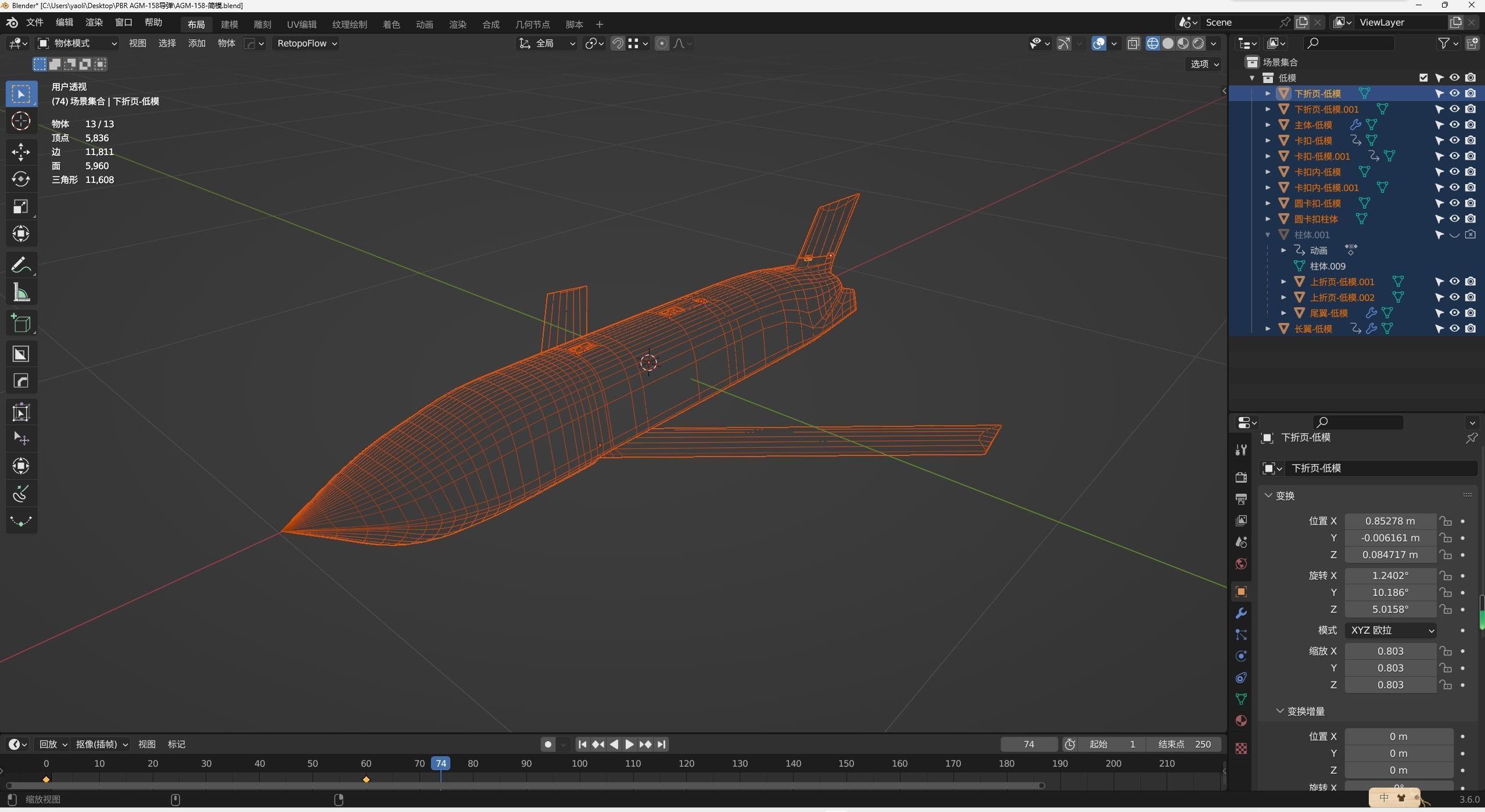
Task: Select the Box Select tool
Action: pos(21,94)
